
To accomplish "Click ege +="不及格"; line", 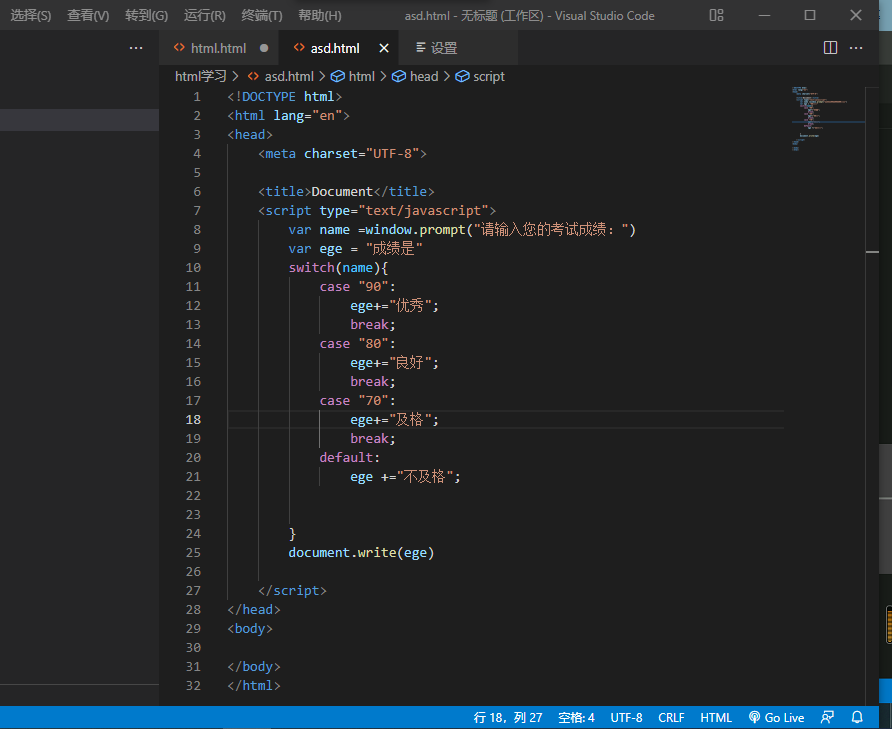I will click(405, 477).
